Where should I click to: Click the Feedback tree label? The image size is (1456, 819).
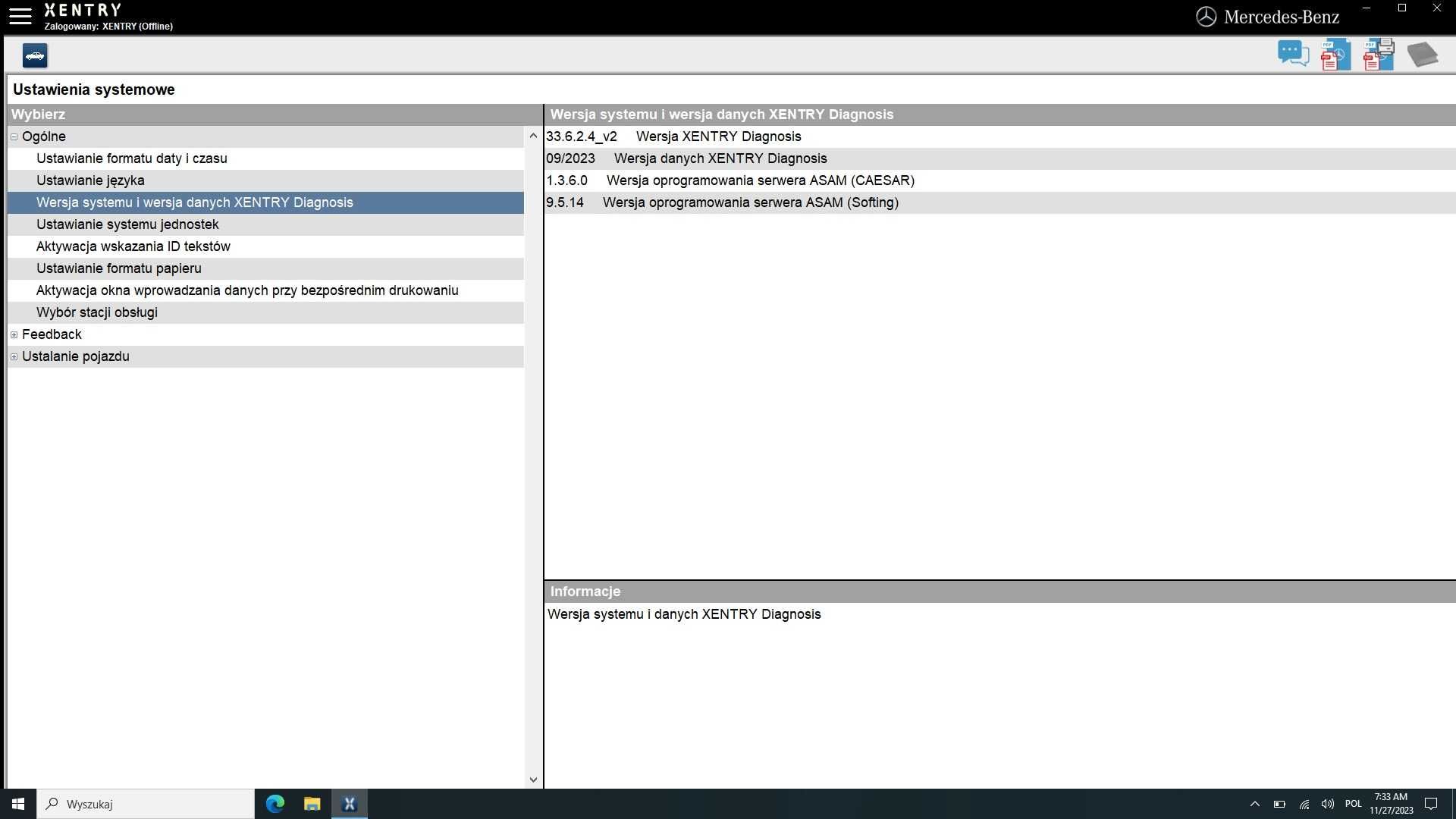click(52, 334)
